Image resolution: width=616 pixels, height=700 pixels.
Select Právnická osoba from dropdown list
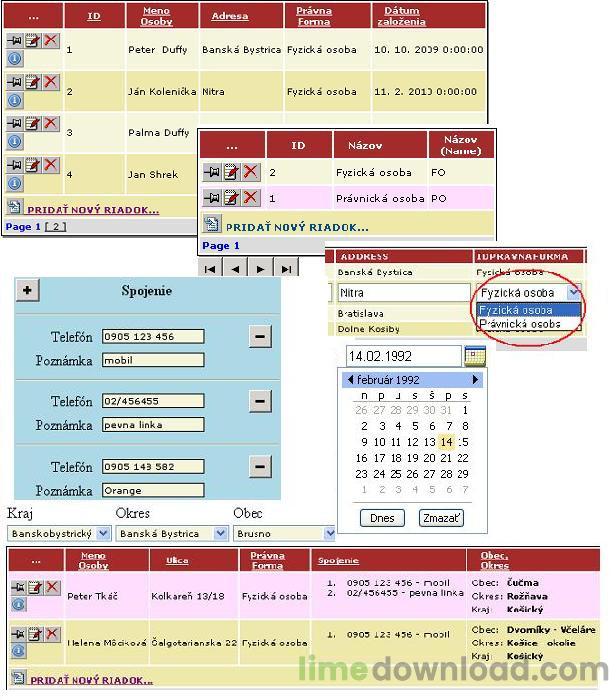(x=529, y=324)
